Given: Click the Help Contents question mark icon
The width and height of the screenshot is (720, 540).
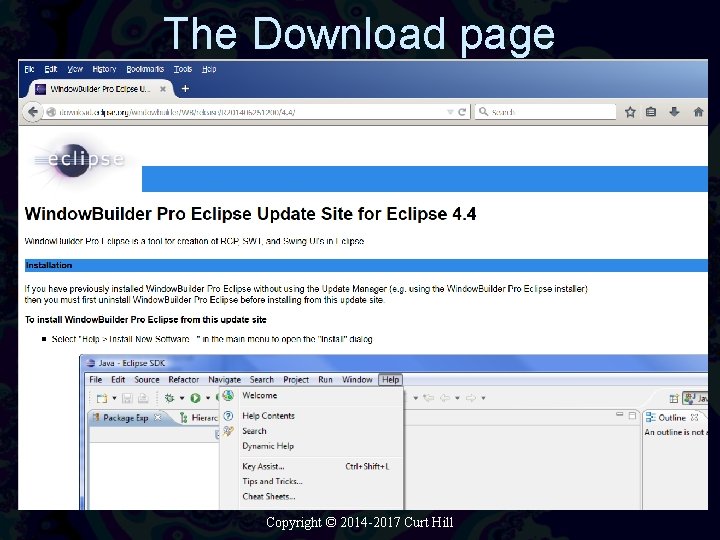Looking at the screenshot, I should [228, 416].
